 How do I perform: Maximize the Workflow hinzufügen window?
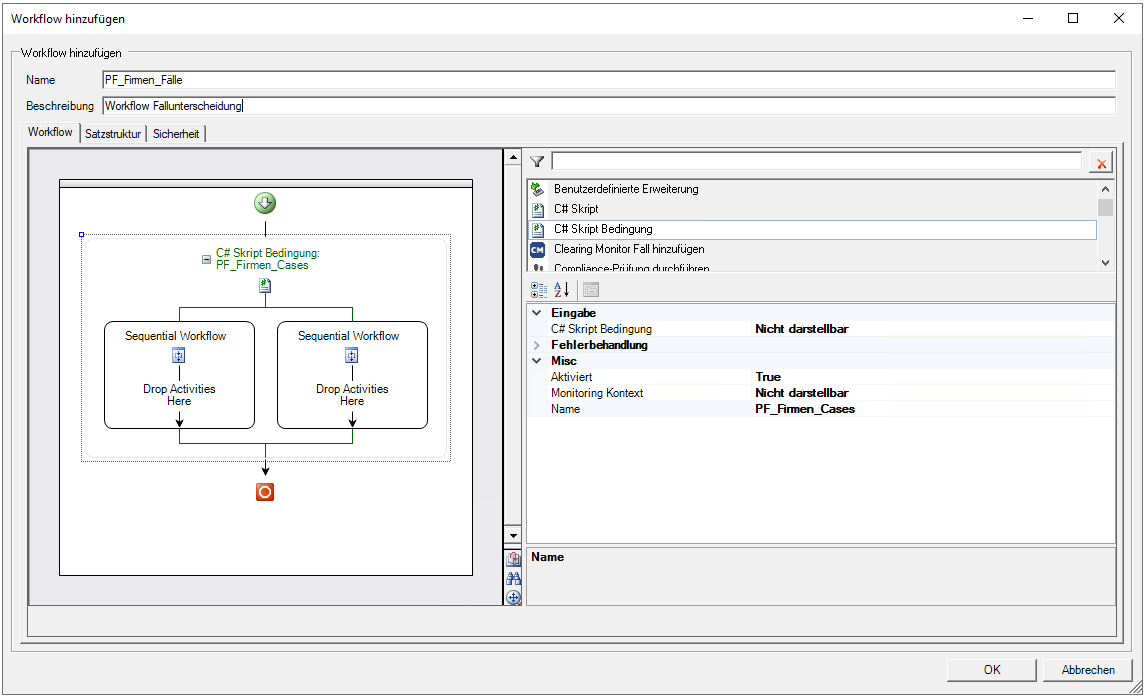coord(1073,18)
